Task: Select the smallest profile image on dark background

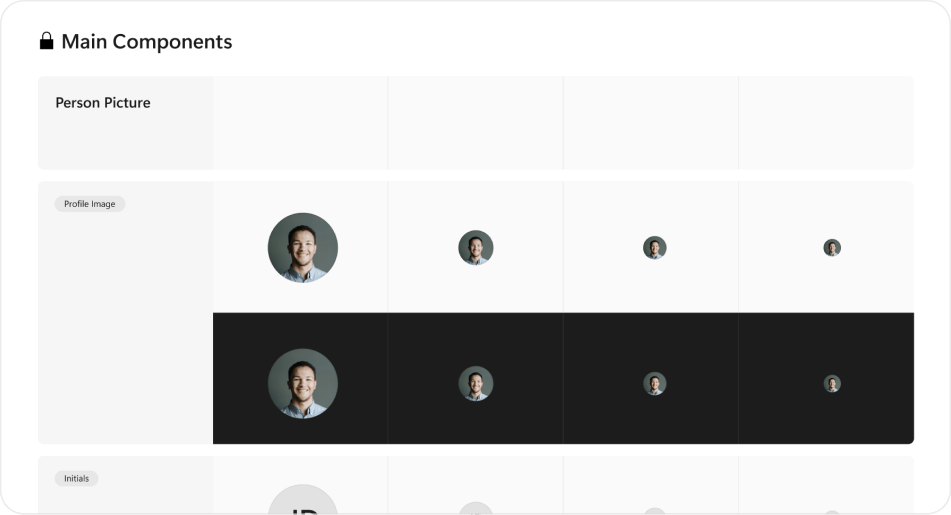Action: [x=832, y=383]
